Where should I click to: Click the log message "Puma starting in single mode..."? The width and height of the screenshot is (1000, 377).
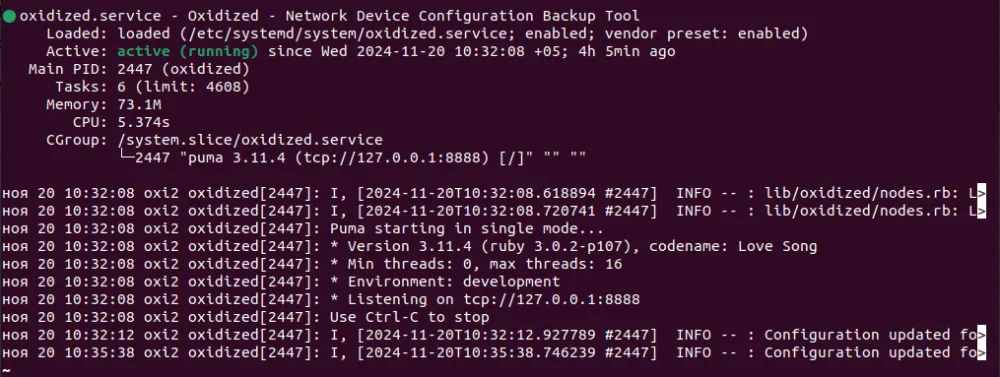pos(466,228)
